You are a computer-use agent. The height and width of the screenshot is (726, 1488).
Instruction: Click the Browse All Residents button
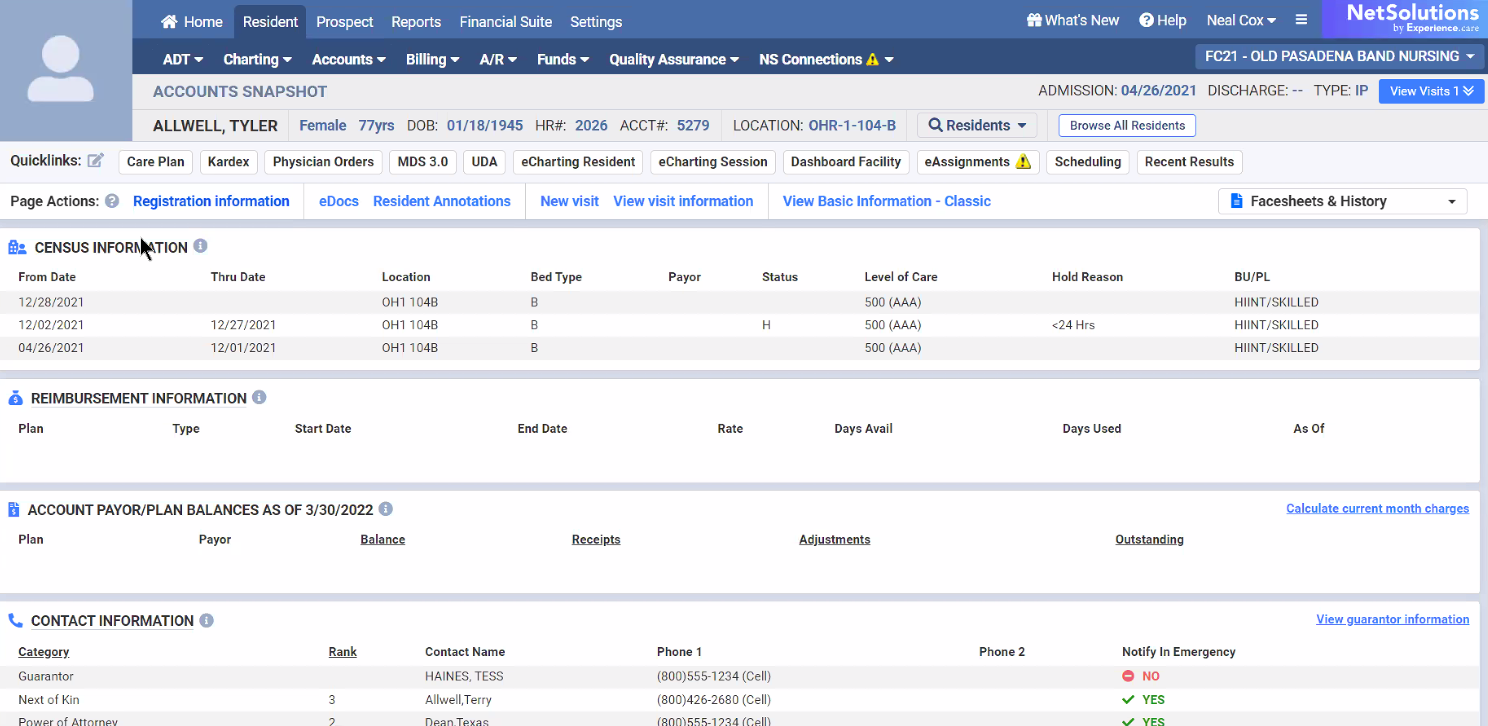tap(1127, 125)
